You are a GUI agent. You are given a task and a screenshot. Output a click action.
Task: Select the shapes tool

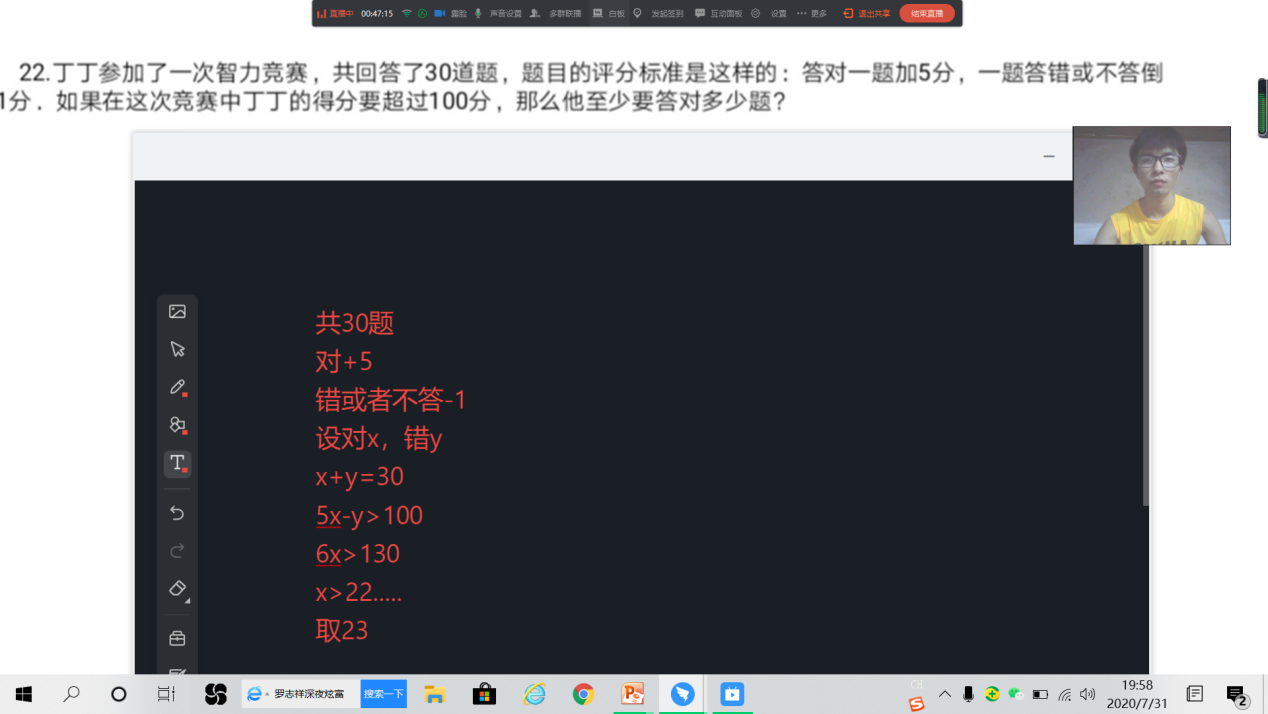(177, 425)
